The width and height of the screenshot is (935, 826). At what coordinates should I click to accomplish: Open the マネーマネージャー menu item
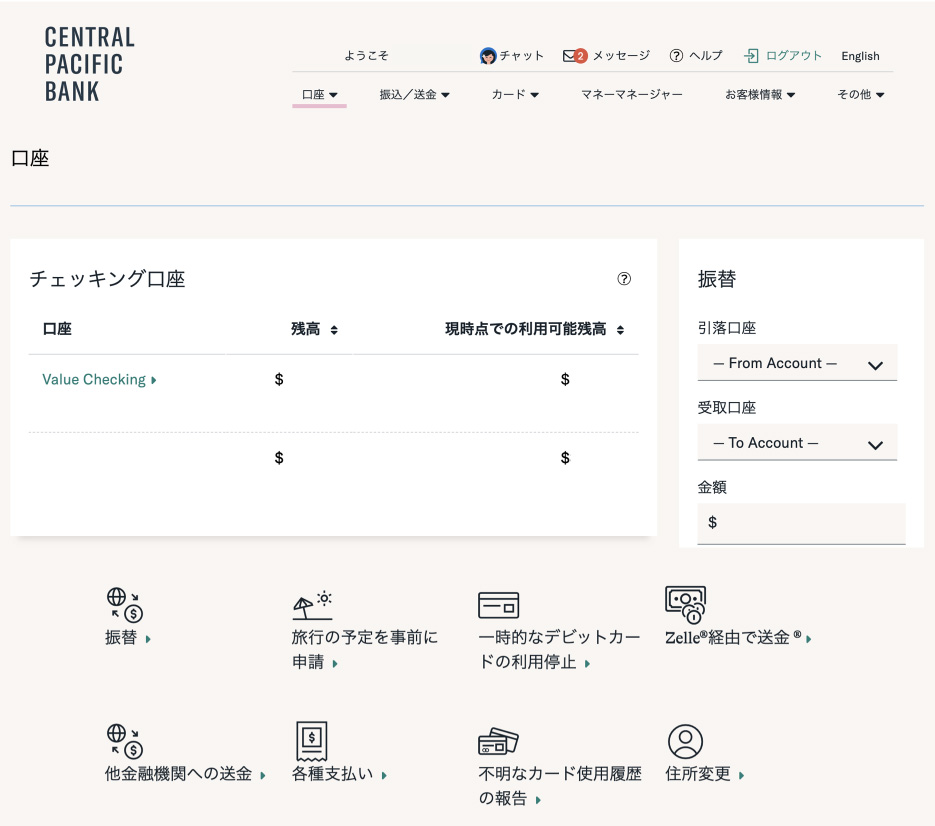click(x=632, y=95)
